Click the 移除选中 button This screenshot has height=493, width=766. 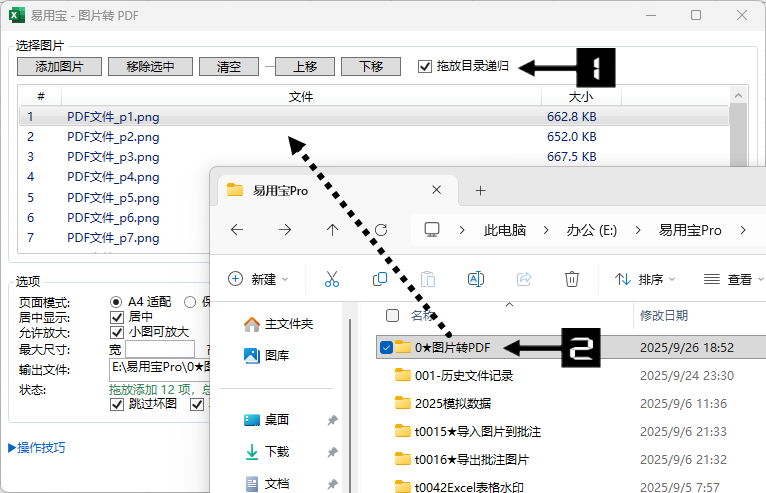150,67
